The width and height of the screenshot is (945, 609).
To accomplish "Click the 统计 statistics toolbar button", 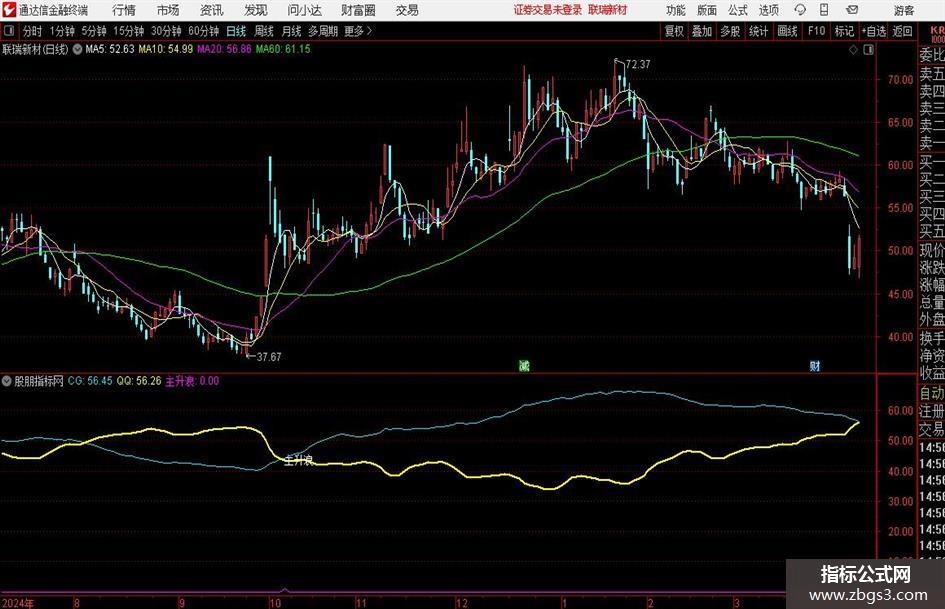I will 758,31.
